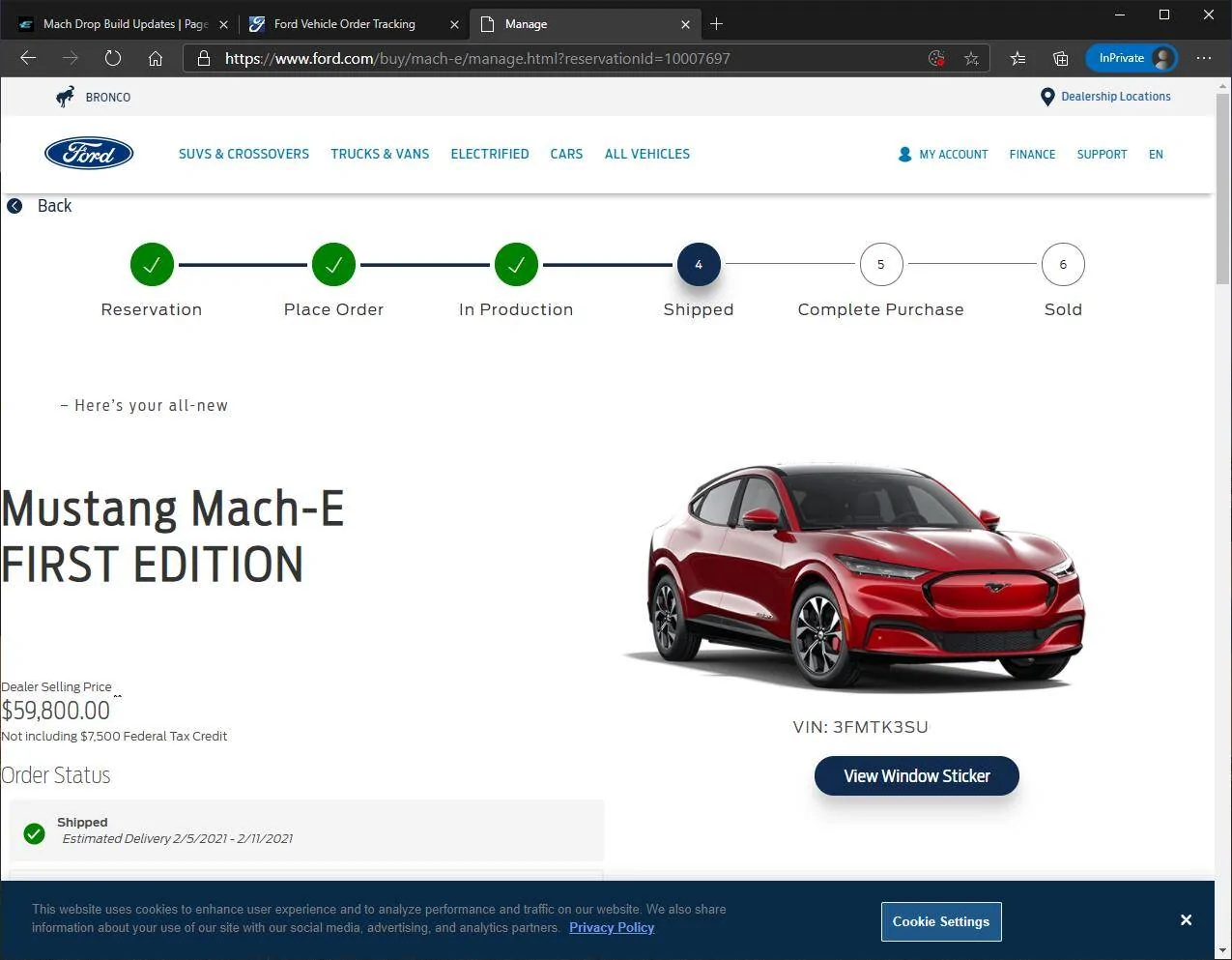Open the Collections icon
1232x960 pixels.
1060,58
